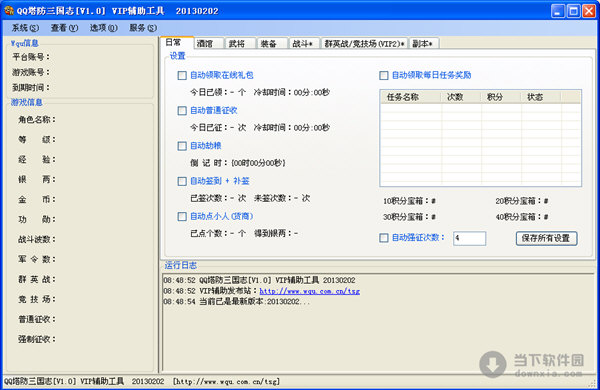The image size is (600, 390).
Task: Click the app icon in title bar
Action: 8,11
